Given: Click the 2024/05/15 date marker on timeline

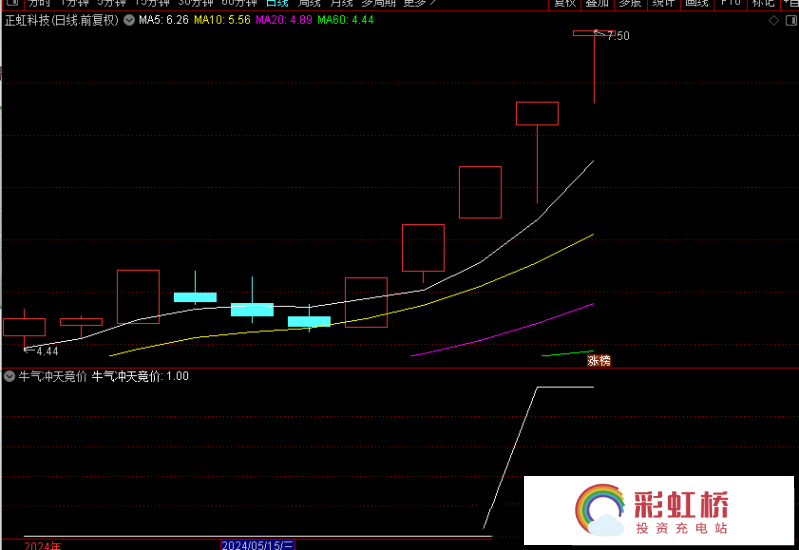Looking at the screenshot, I should [258, 545].
